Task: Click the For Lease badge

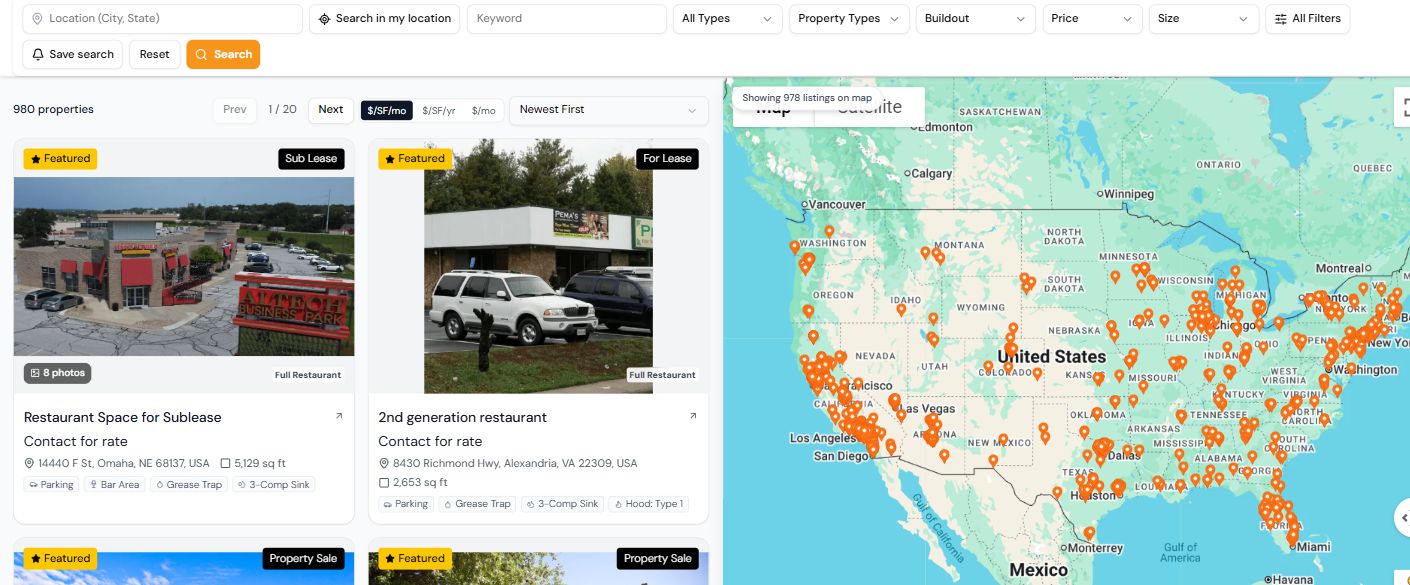Action: 667,158
